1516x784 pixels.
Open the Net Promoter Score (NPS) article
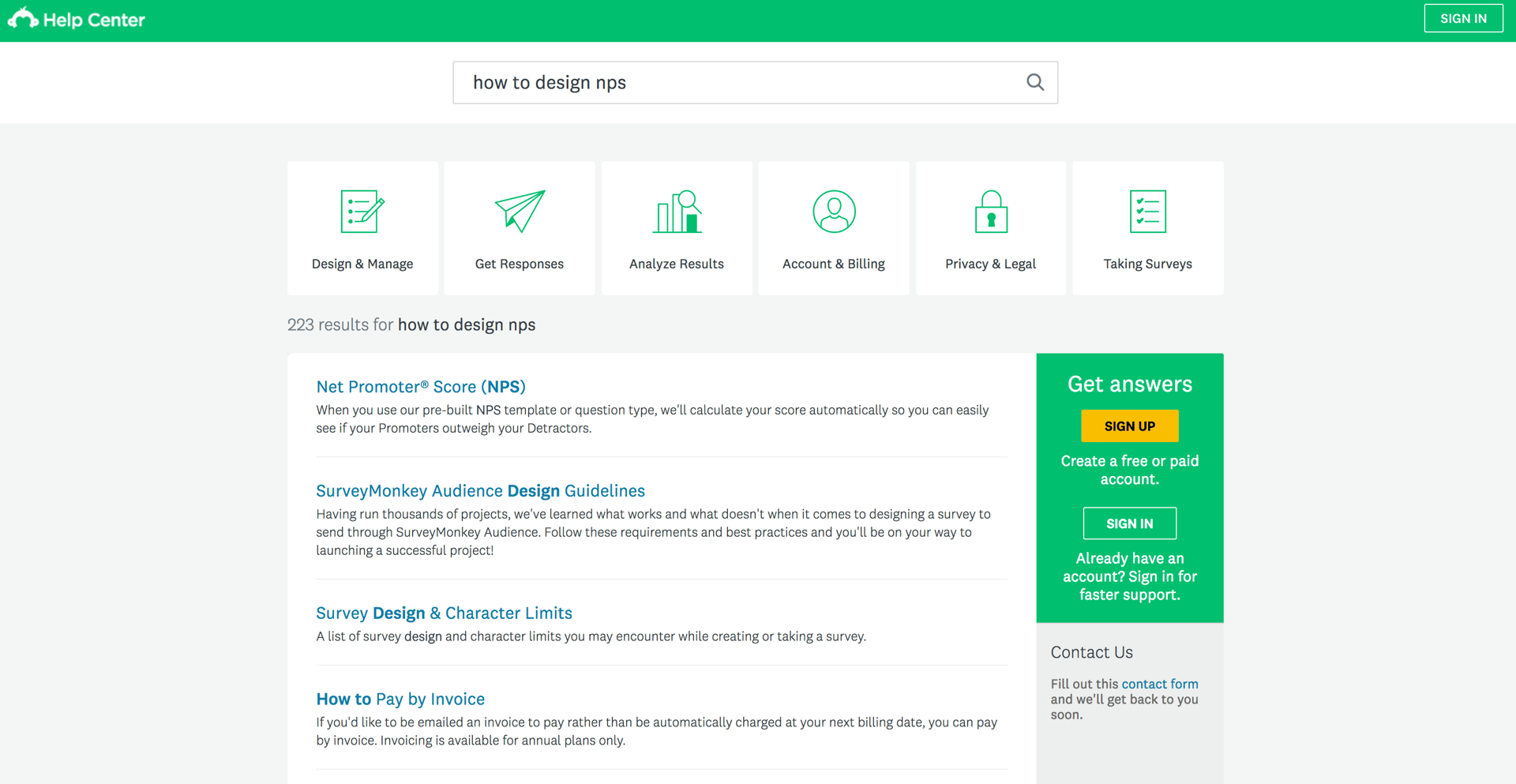[420, 387]
